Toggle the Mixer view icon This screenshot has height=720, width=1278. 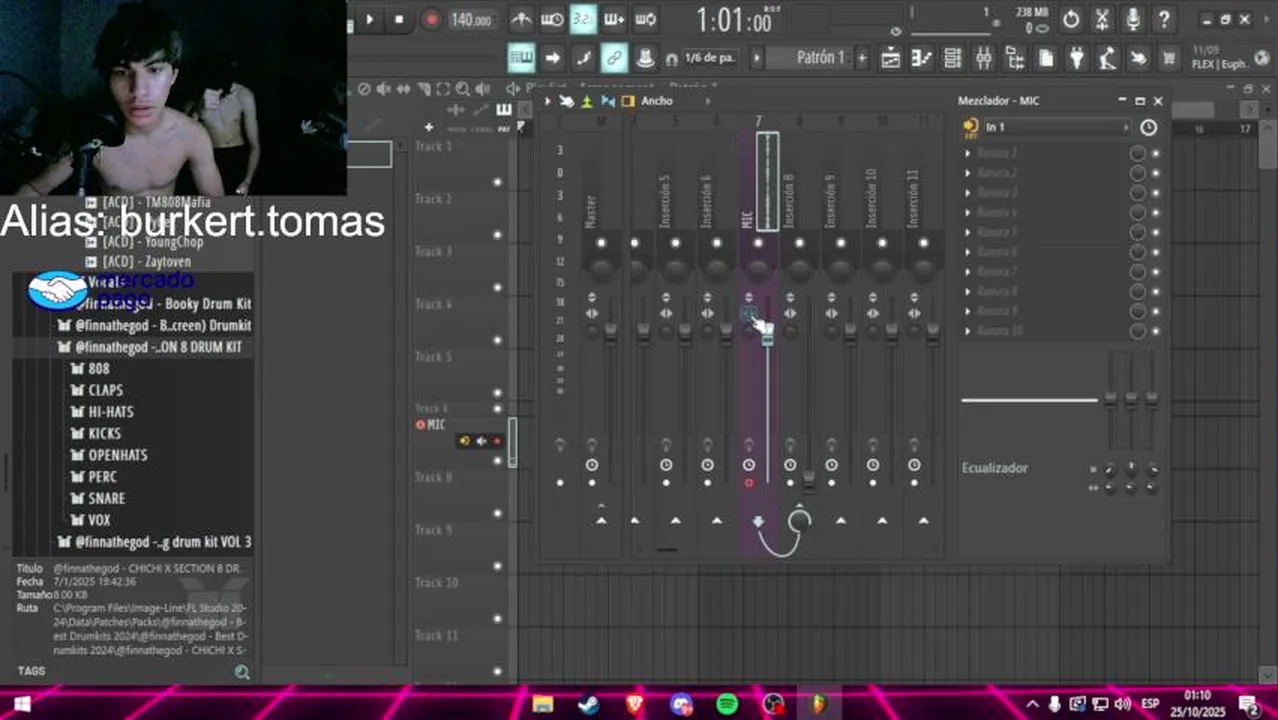[x=983, y=59]
